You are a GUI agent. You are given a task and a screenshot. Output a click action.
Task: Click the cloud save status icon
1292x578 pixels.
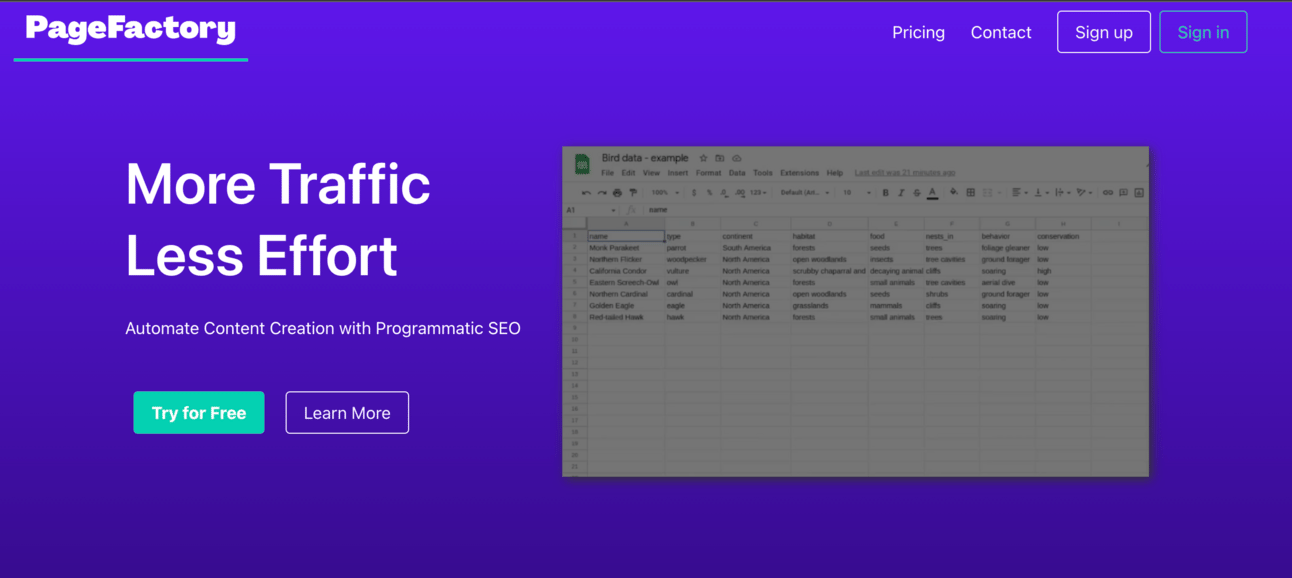coord(736,158)
